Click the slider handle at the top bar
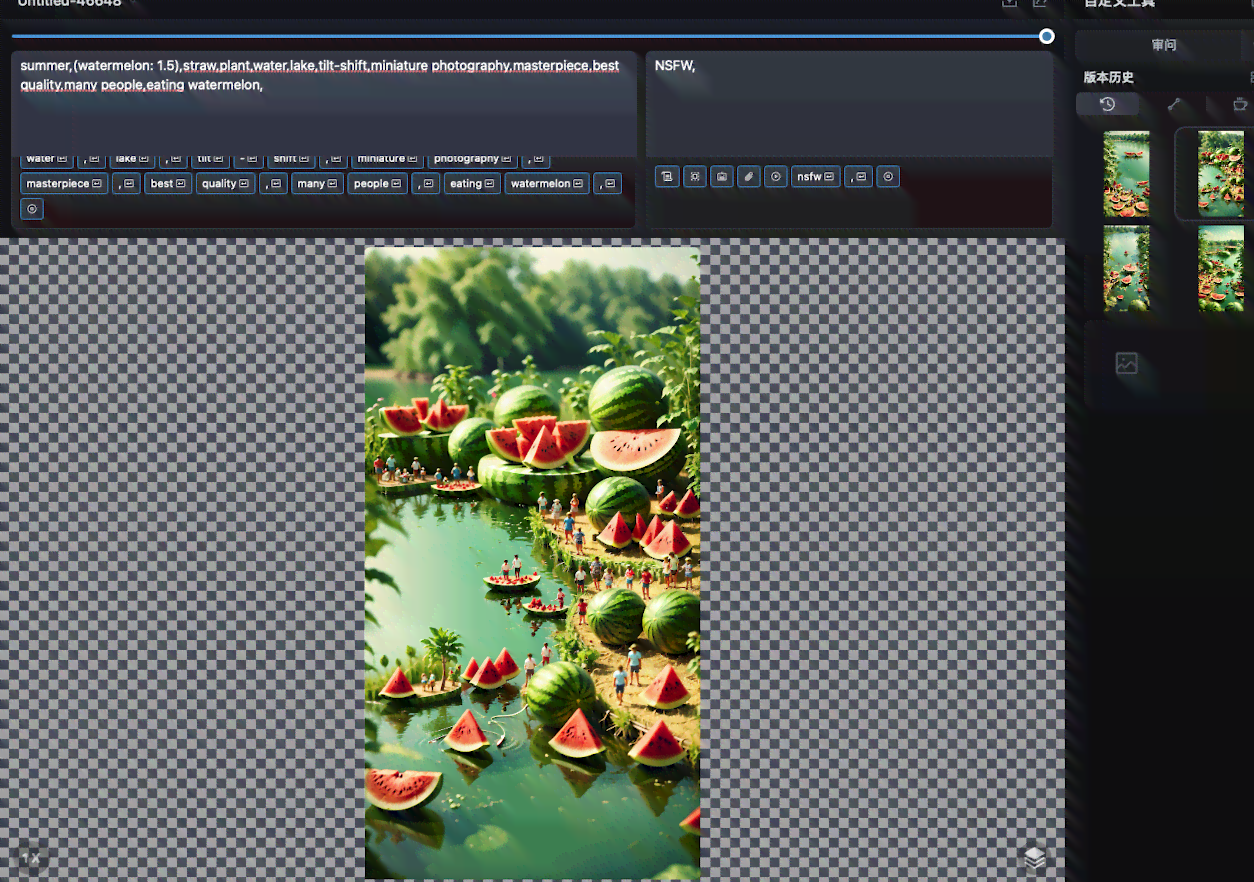This screenshot has height=882, width=1254. 1047,36
